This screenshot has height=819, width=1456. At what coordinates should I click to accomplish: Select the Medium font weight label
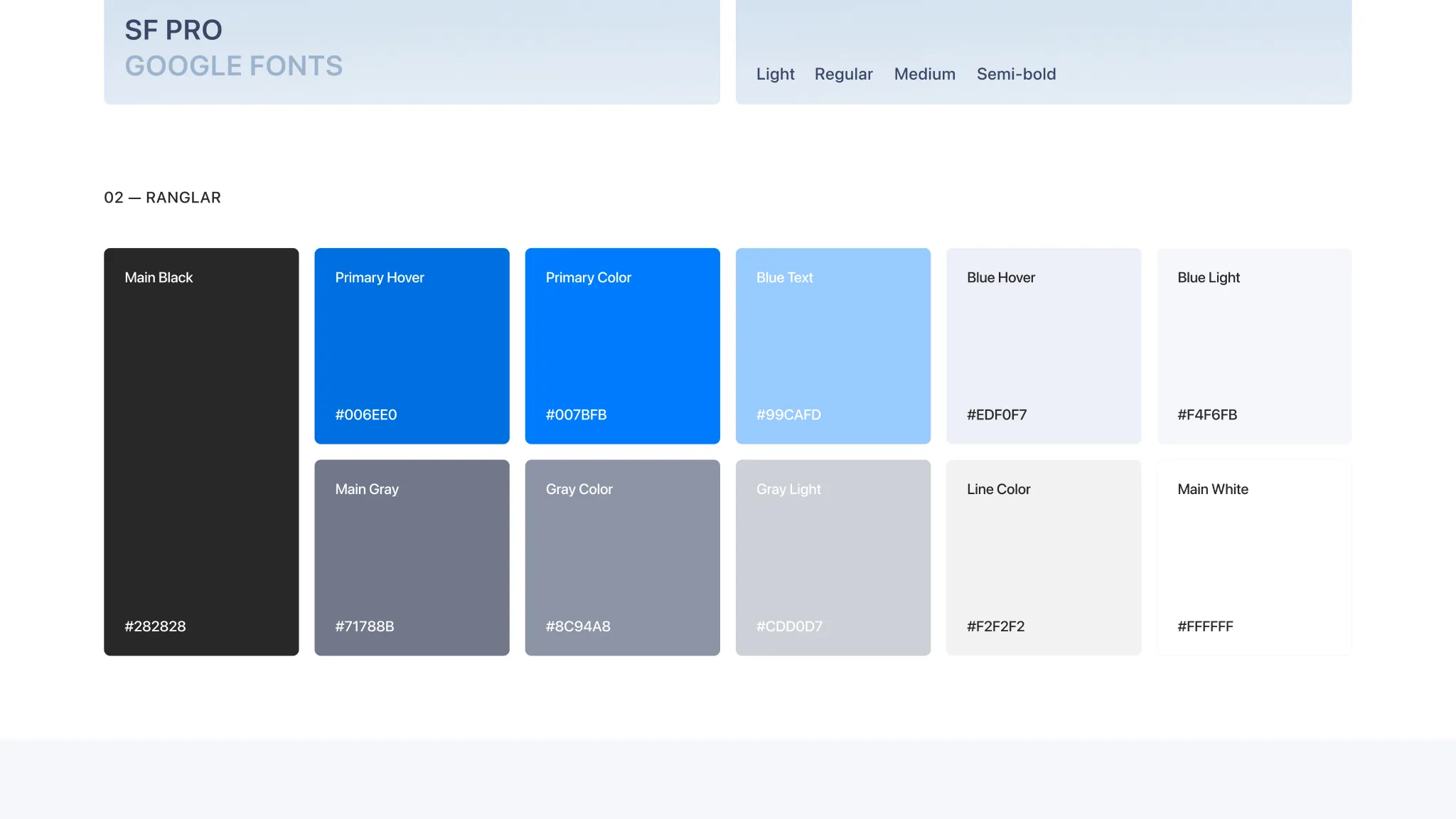(x=924, y=74)
